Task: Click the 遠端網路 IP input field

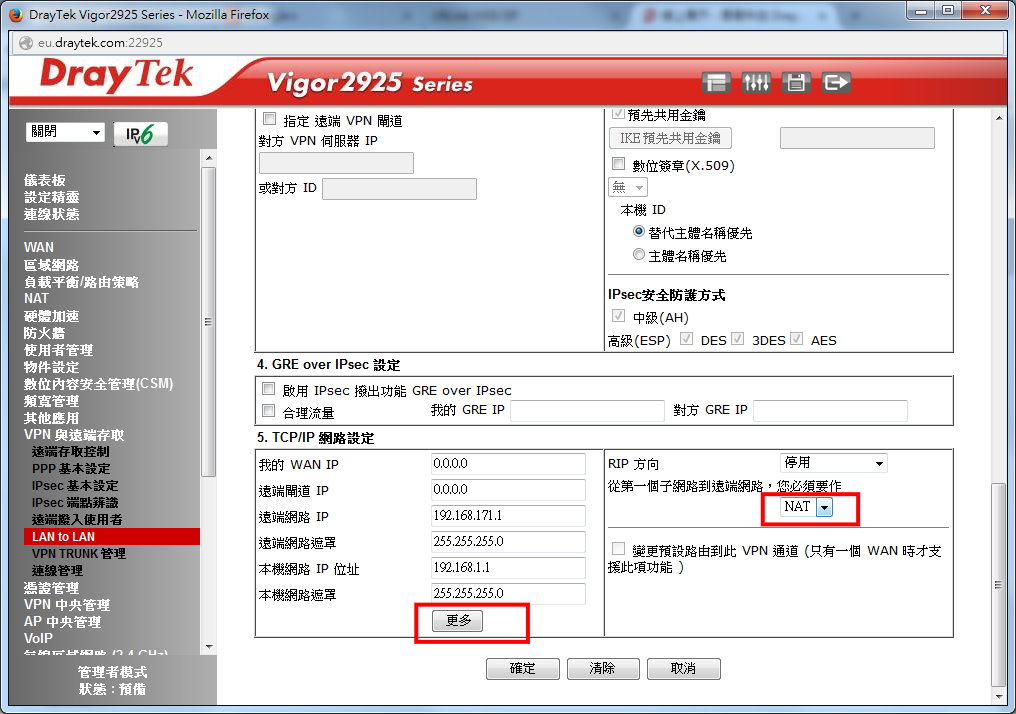Action: click(508, 516)
